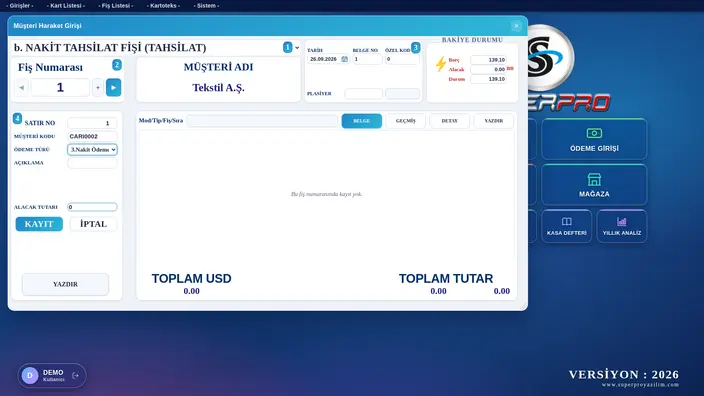Click the lightning bolt balance icon

click(x=440, y=64)
